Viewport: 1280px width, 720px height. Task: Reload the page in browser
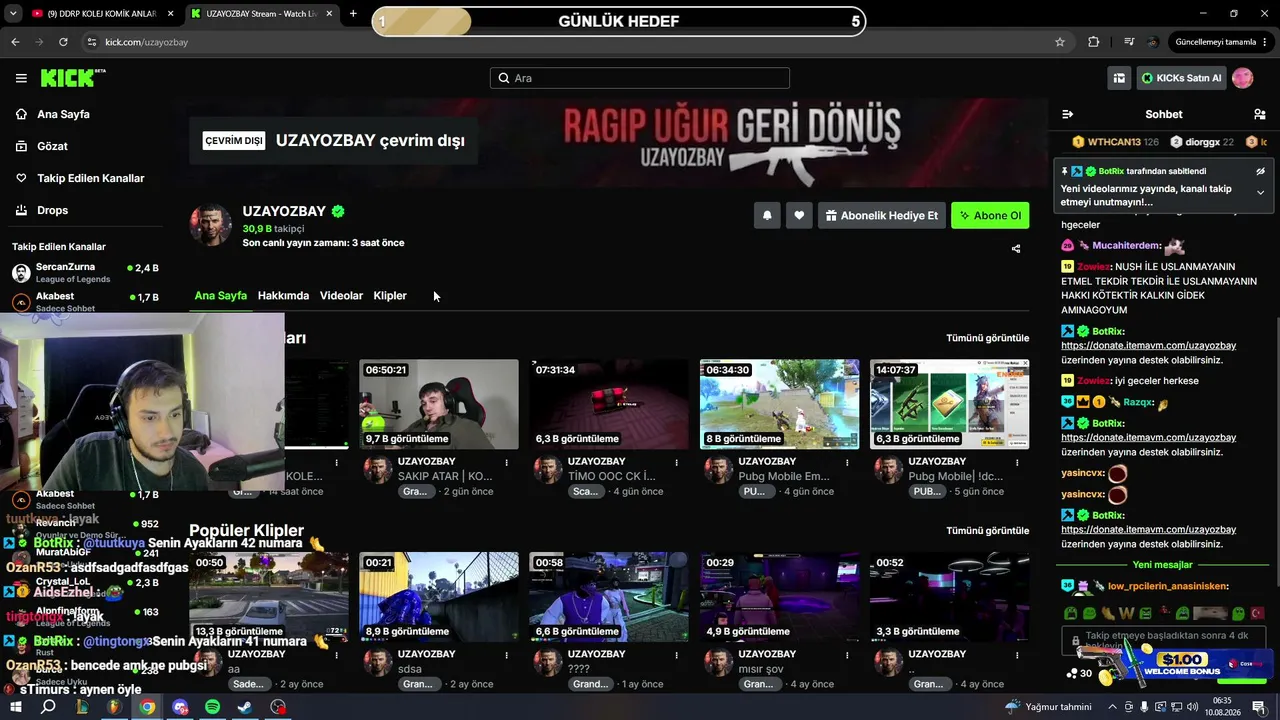(x=63, y=42)
